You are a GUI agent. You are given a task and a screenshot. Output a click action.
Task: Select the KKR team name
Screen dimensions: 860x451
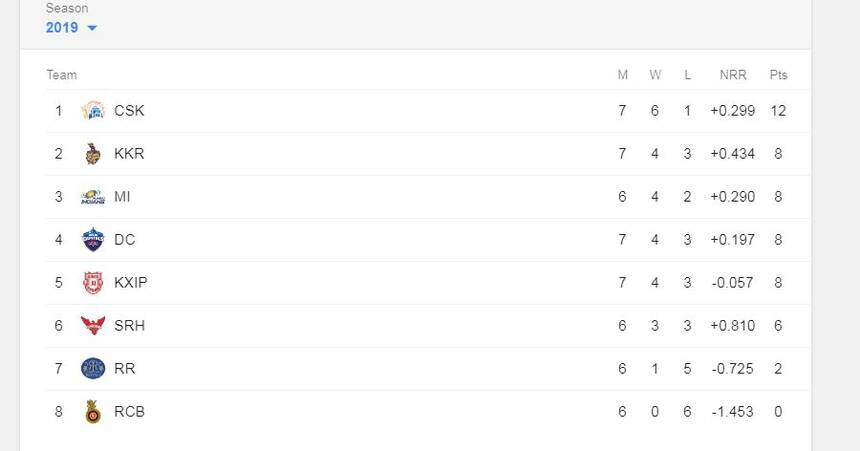129,154
